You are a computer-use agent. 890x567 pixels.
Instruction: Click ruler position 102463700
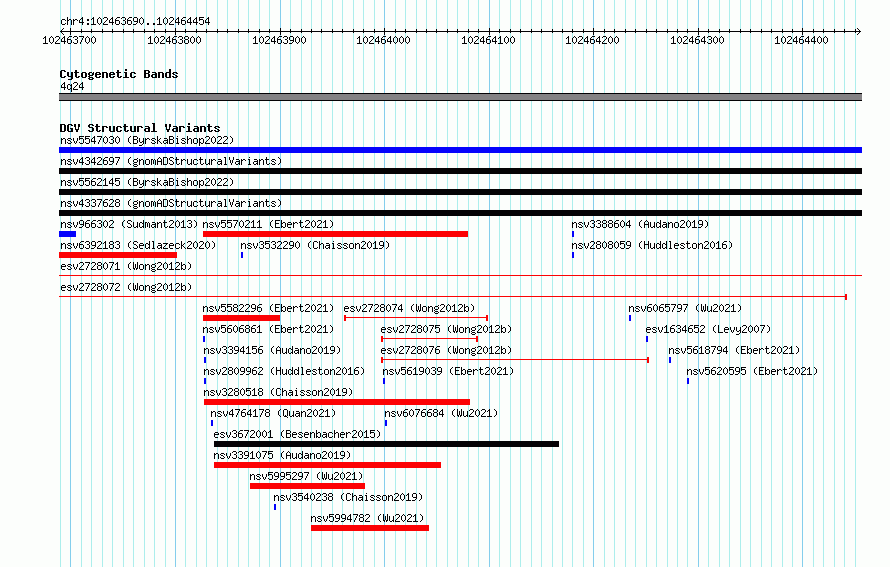pyautogui.click(x=69, y=40)
